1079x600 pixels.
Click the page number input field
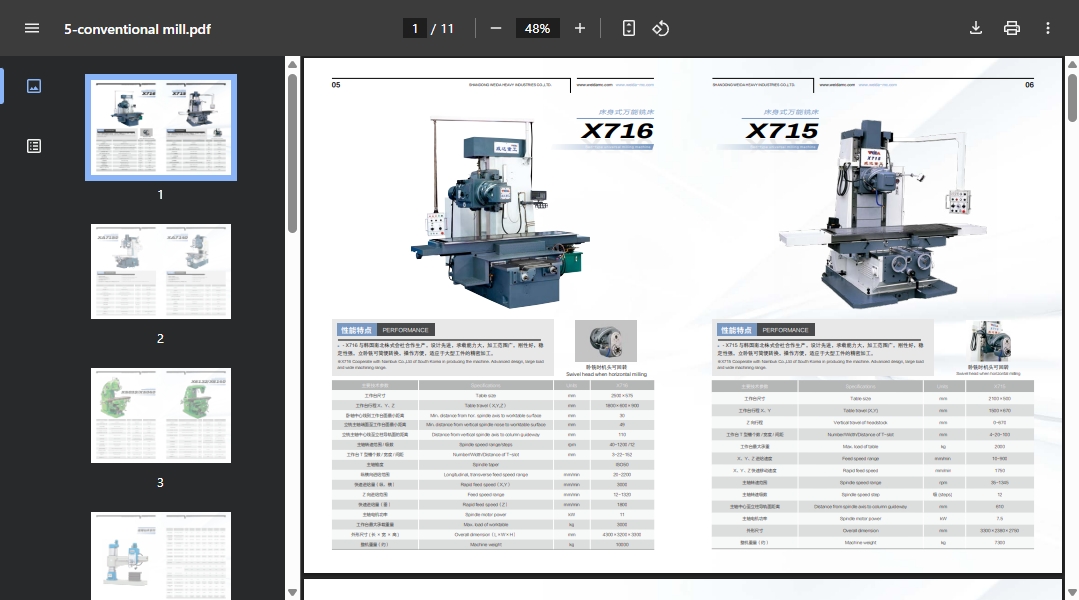coord(415,28)
